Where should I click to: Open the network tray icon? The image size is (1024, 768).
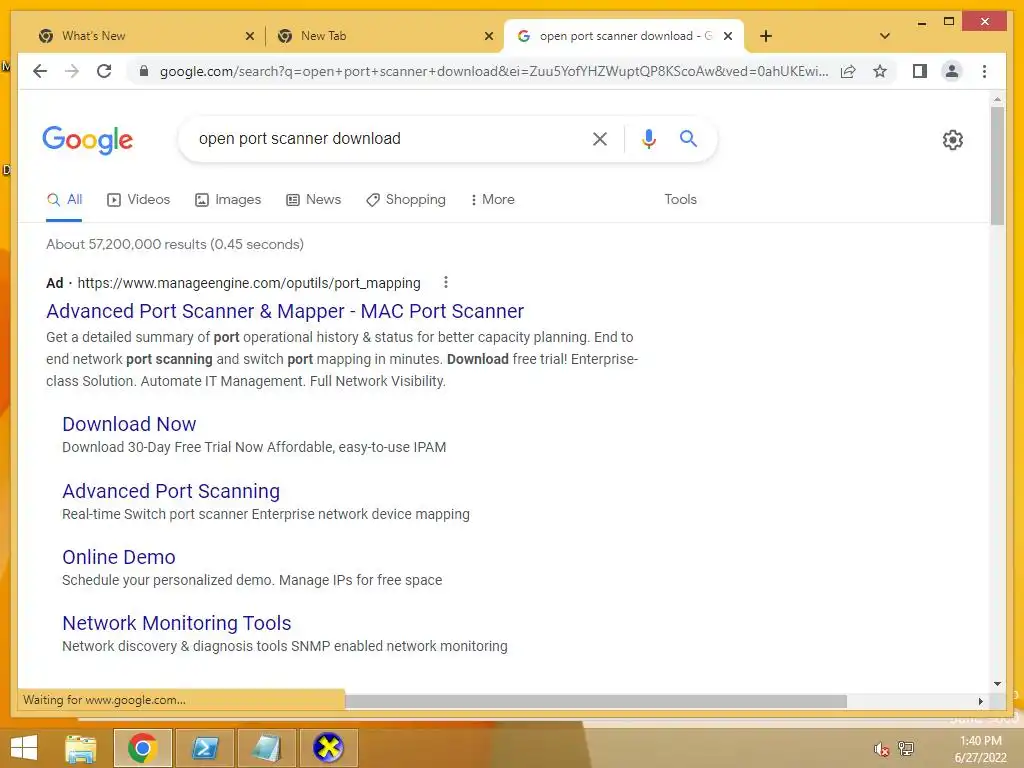click(x=906, y=748)
